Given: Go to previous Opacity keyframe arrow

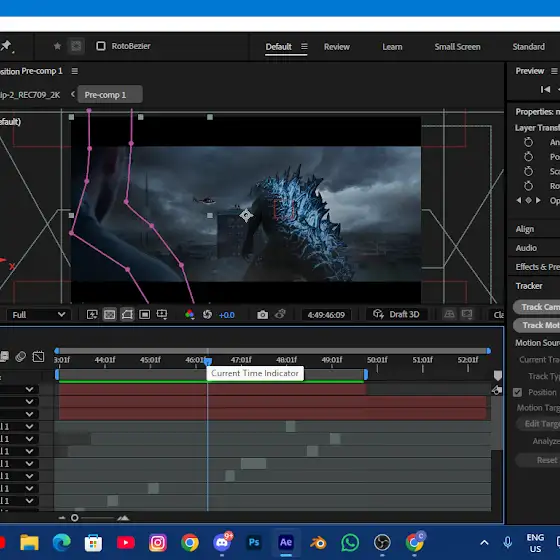Looking at the screenshot, I should pyautogui.click(x=519, y=200).
